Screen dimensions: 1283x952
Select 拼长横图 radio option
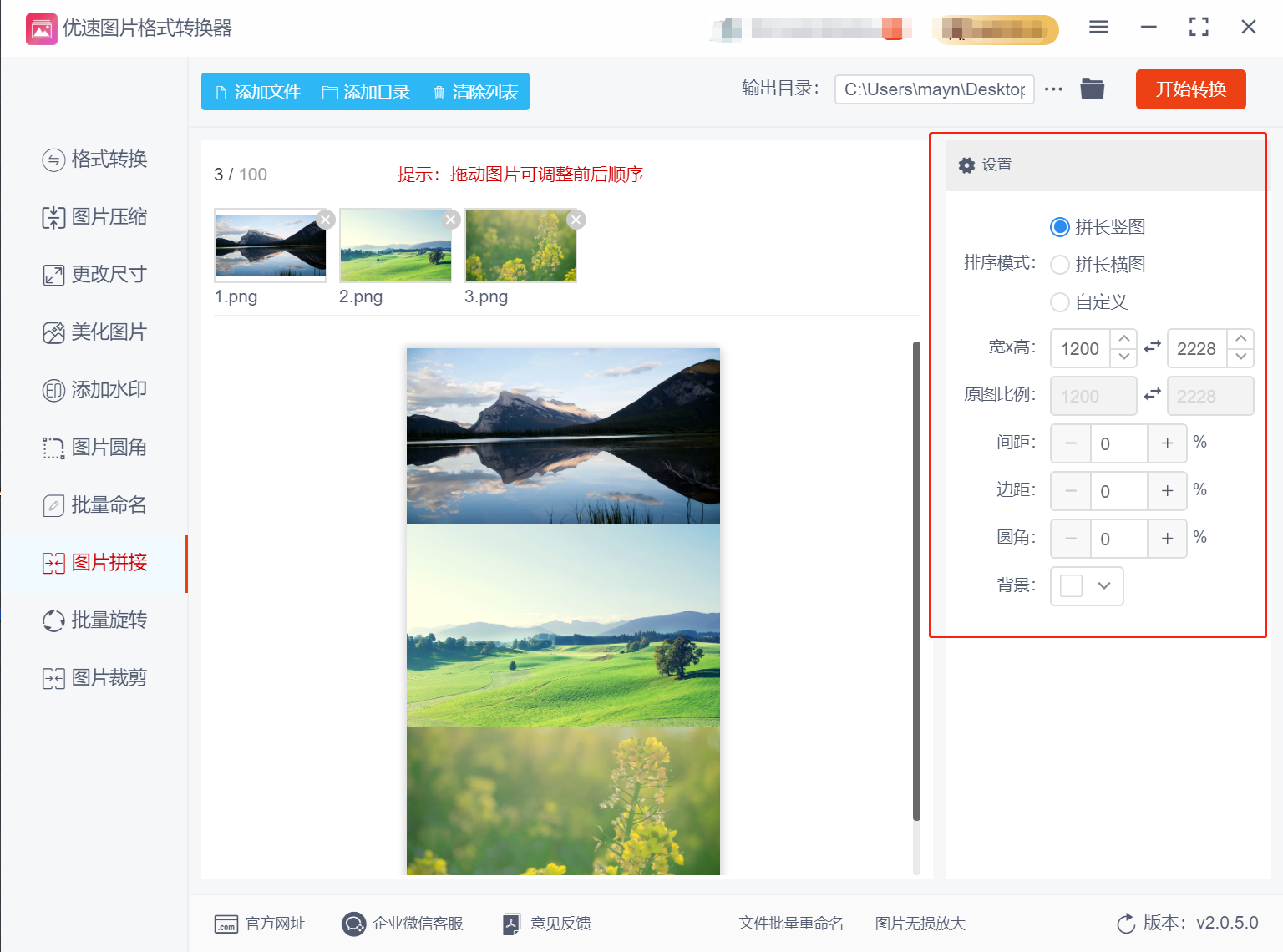point(1060,265)
